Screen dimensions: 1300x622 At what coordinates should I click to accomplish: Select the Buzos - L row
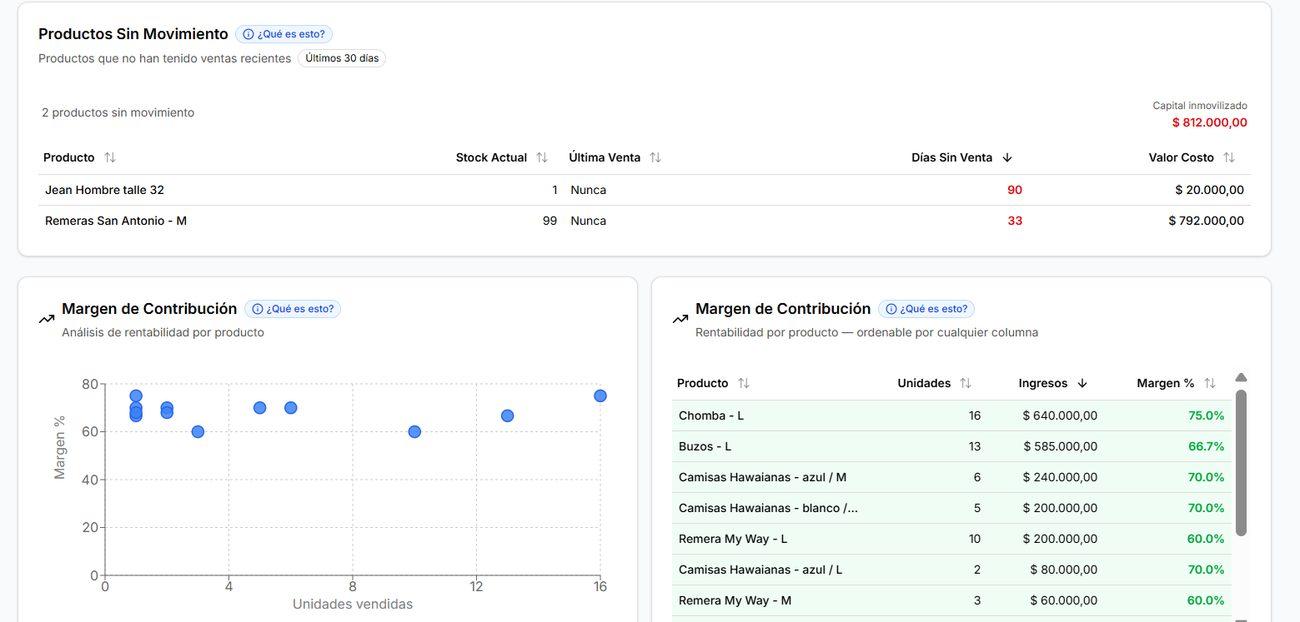point(951,447)
